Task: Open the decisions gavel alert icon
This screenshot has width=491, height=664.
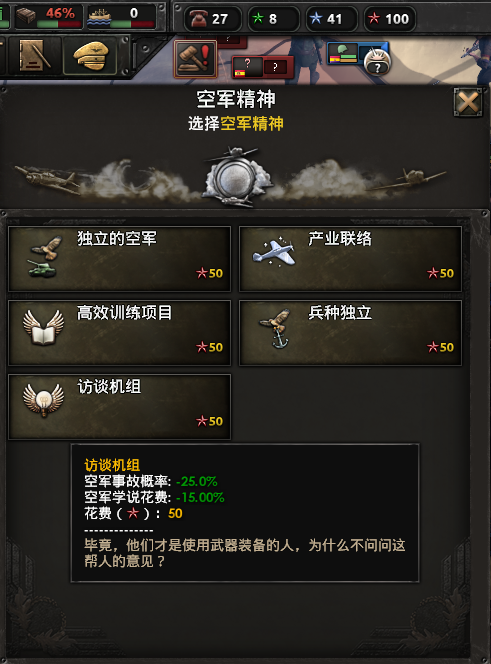Action: [195, 59]
